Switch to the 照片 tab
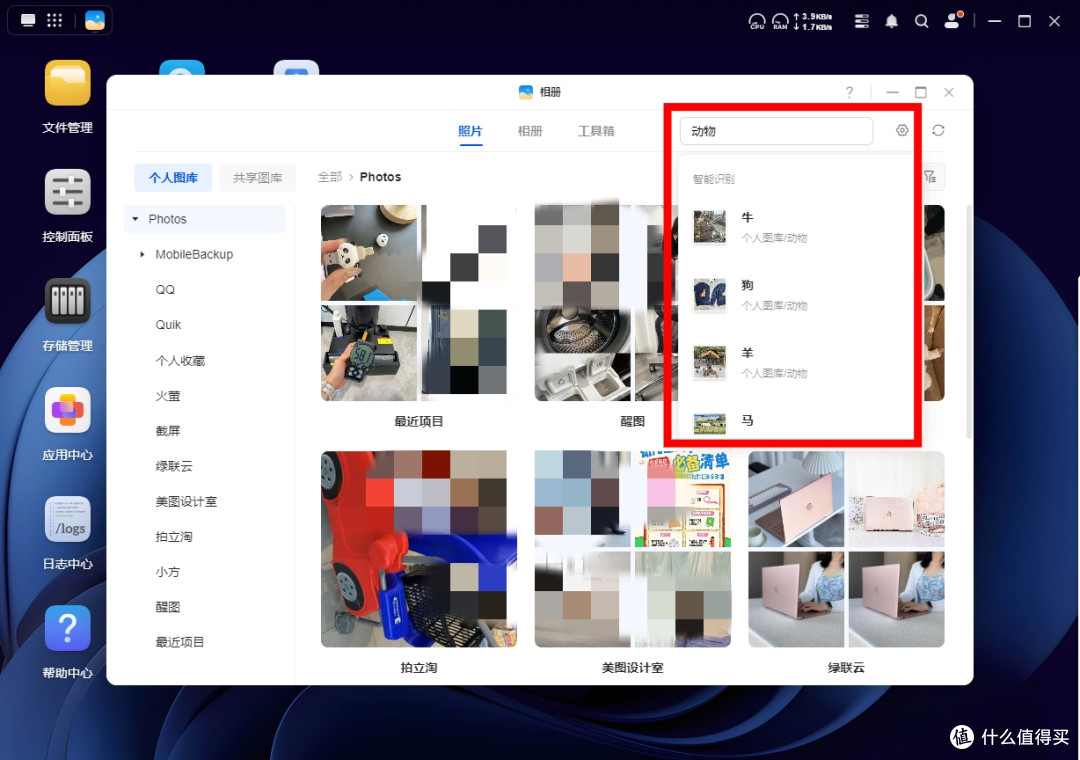Image resolution: width=1080 pixels, height=760 pixels. pyautogui.click(x=470, y=131)
